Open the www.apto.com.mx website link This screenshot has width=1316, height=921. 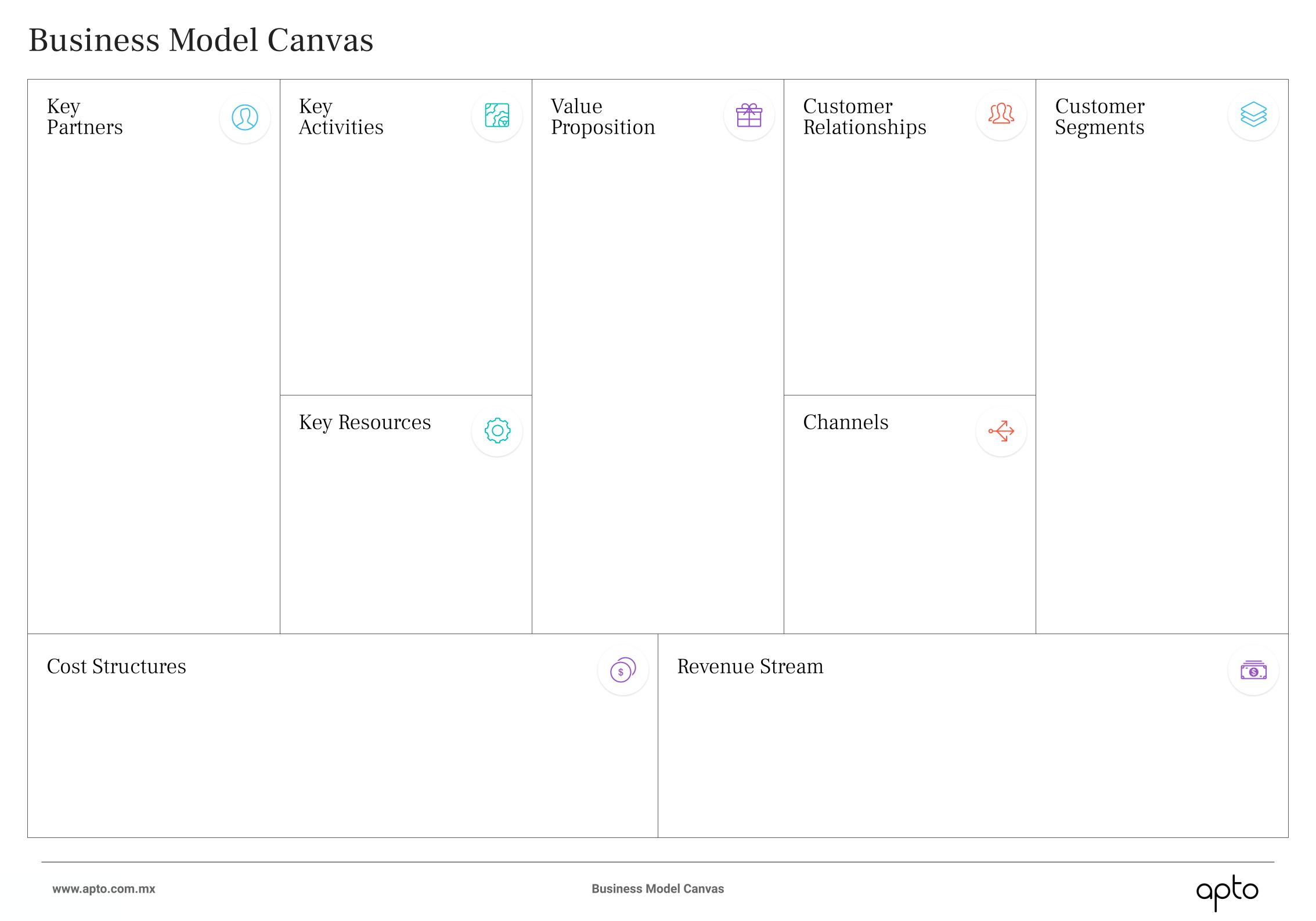pyautogui.click(x=104, y=889)
